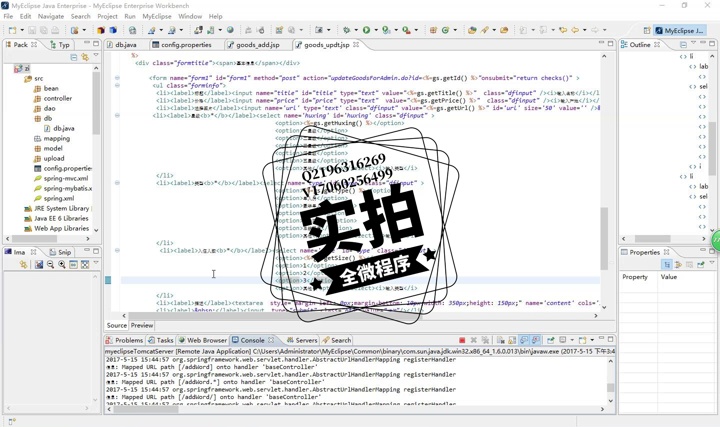Open the Display Selected Console dropdown
The image size is (720, 427).
click(572, 340)
